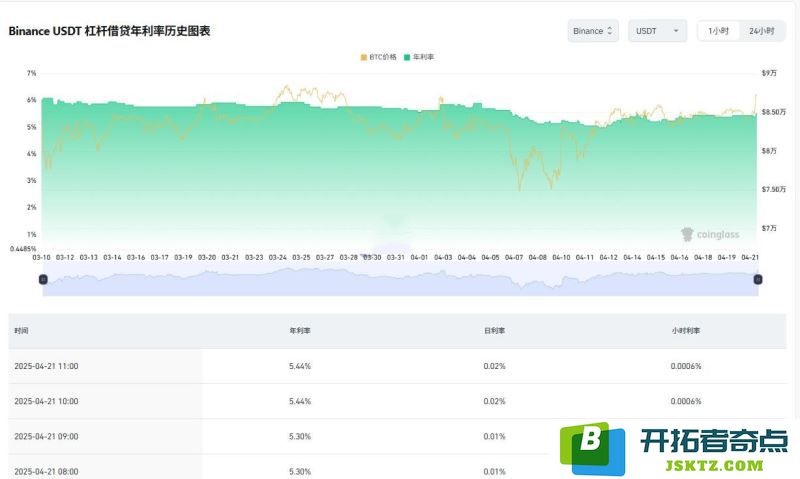Click 5.30% annual rate in 09:00 row
The image size is (800, 479).
click(x=299, y=437)
